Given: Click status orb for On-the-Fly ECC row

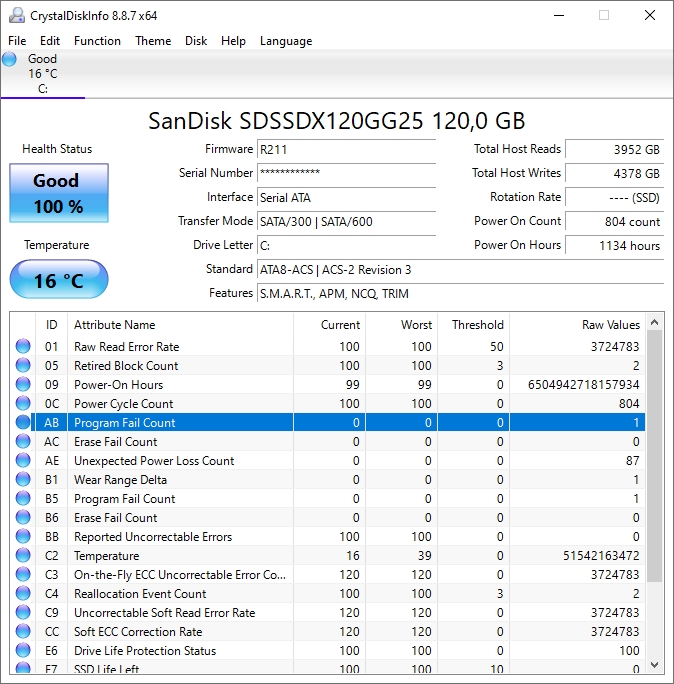Looking at the screenshot, I should pyautogui.click(x=23, y=575).
